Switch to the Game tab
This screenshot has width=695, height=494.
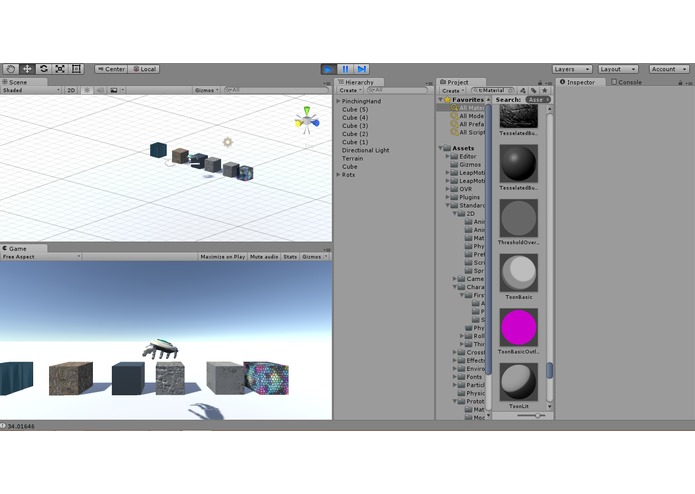(x=23, y=249)
